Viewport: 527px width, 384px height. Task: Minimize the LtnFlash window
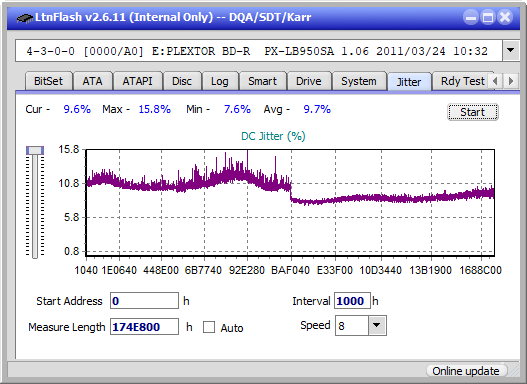point(471,17)
